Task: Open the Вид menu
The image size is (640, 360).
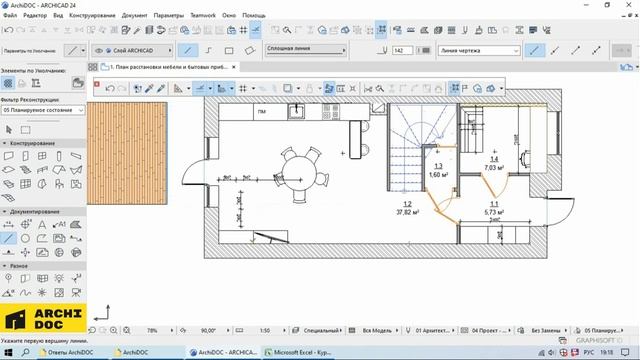Action: coord(58,15)
